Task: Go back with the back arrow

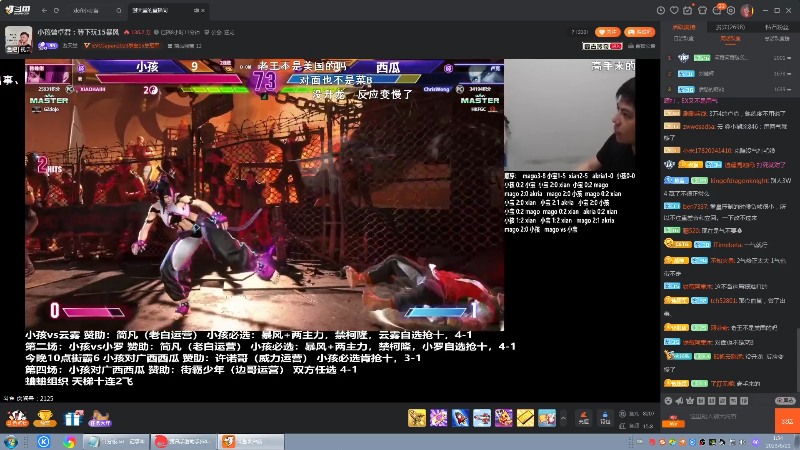Action: 44,10
